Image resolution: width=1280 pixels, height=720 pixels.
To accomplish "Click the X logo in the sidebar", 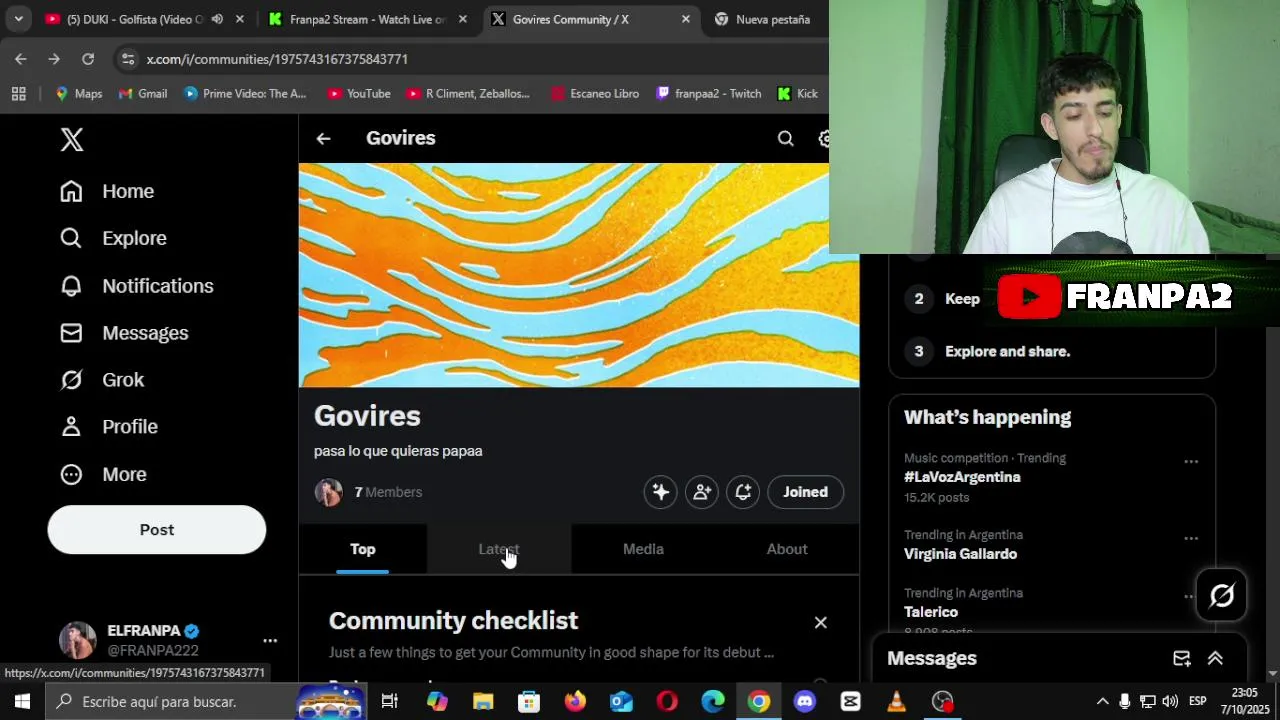I will coord(72,139).
